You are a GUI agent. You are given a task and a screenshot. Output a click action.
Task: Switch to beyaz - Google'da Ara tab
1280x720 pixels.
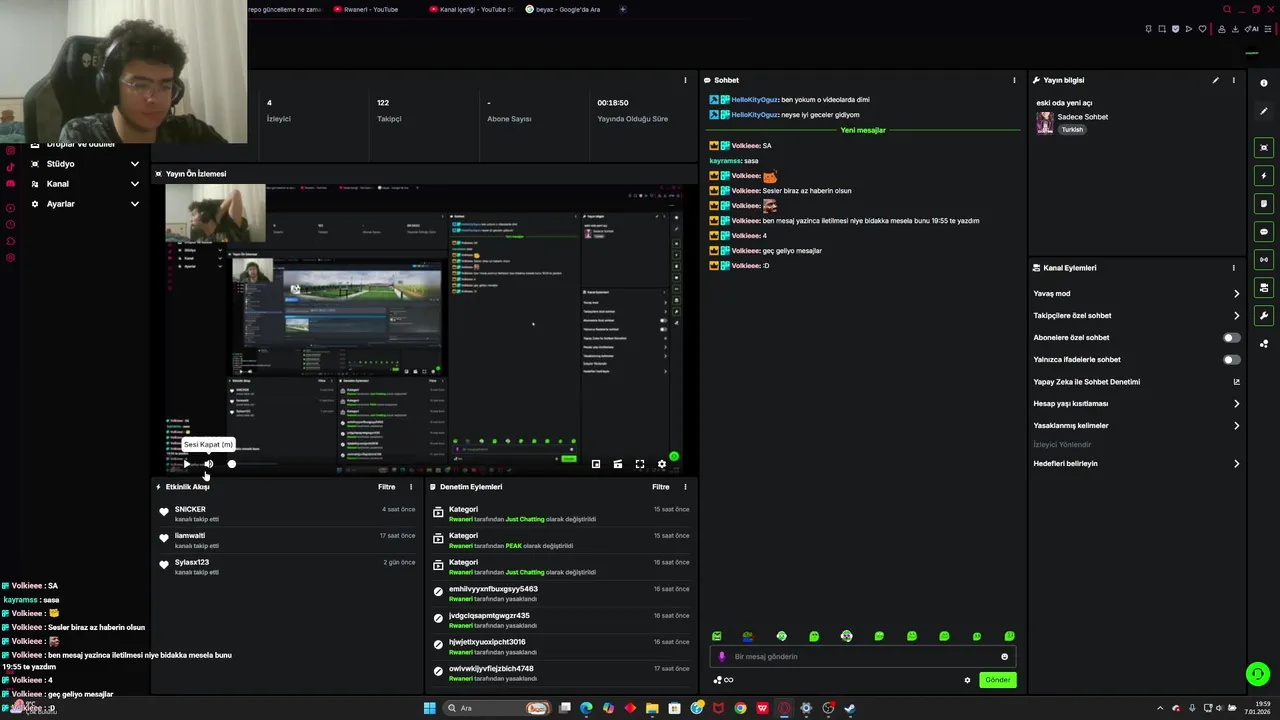pyautogui.click(x=563, y=9)
